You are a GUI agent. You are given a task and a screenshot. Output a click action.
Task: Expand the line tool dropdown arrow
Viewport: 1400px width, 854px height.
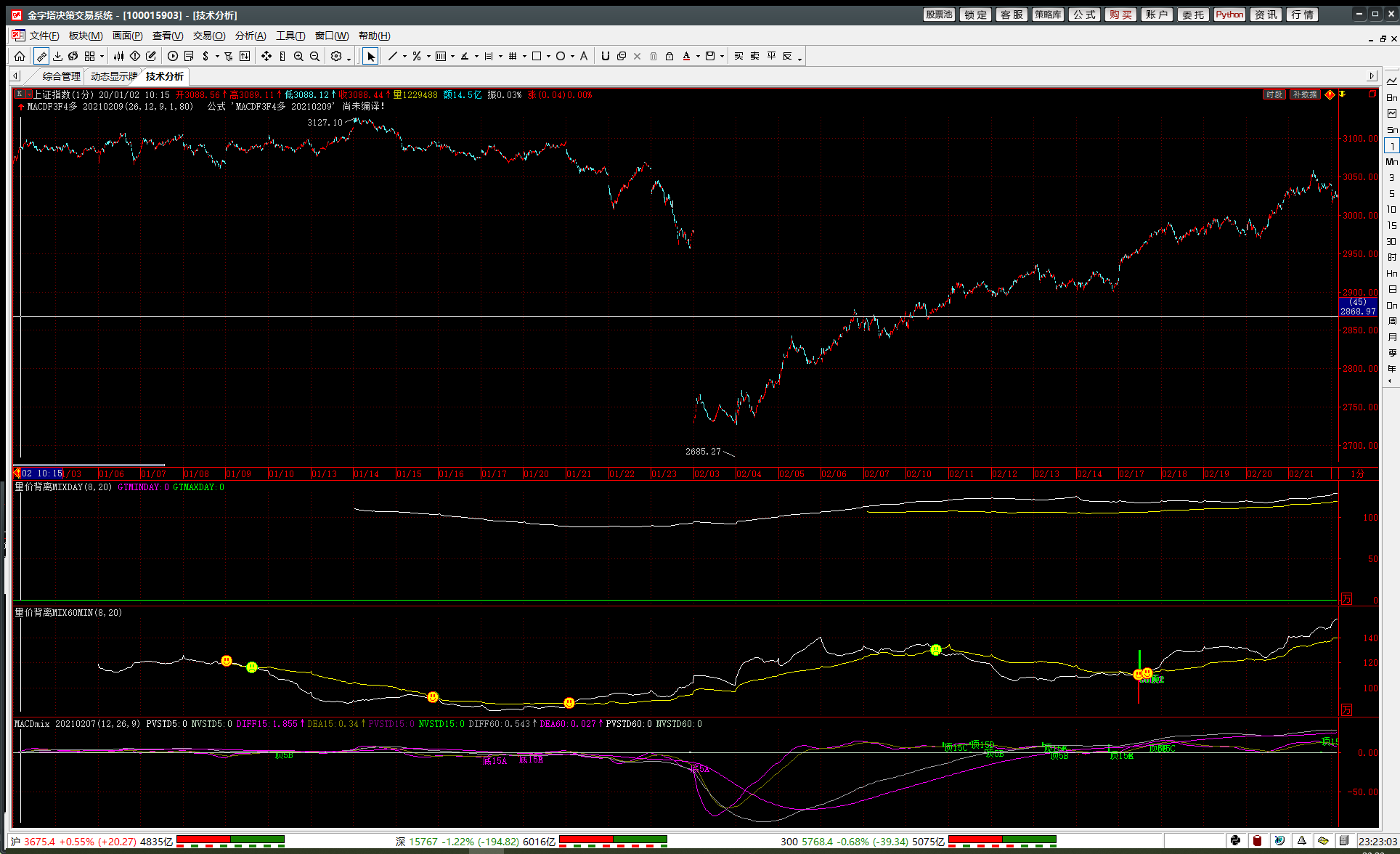pyautogui.click(x=404, y=57)
